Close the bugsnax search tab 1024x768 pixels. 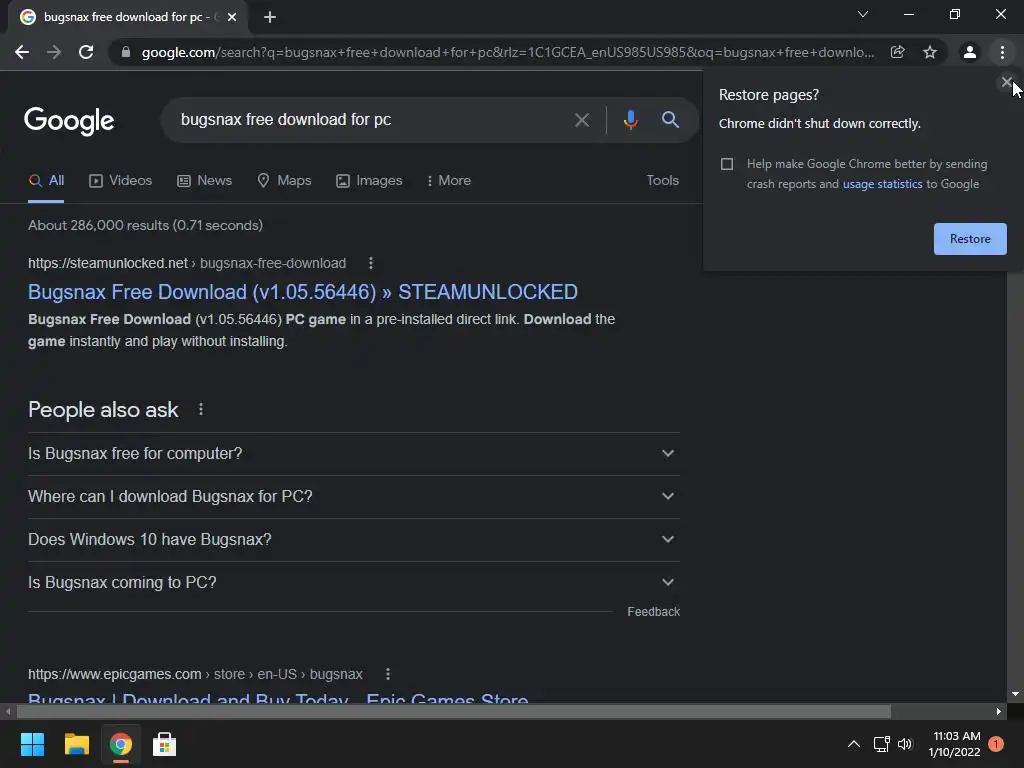[232, 17]
